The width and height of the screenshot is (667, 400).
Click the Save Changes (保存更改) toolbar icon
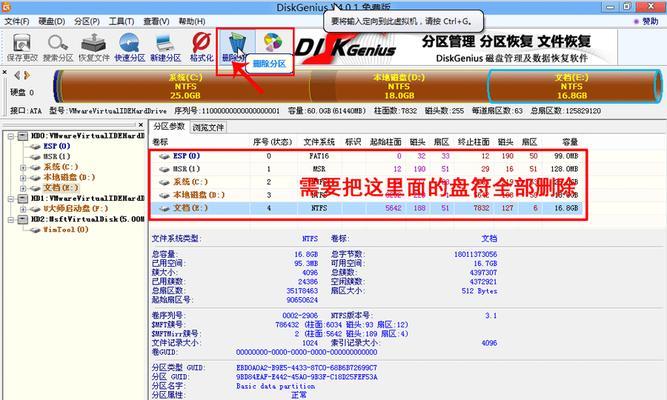tap(22, 48)
